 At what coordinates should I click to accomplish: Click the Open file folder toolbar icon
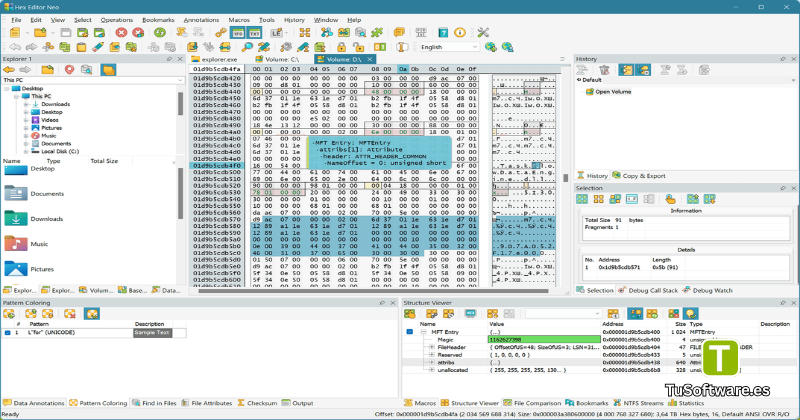click(40, 33)
